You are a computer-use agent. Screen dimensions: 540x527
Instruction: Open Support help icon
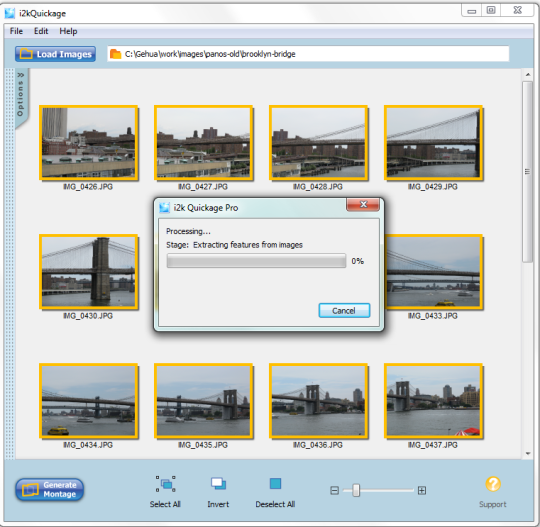click(x=493, y=484)
